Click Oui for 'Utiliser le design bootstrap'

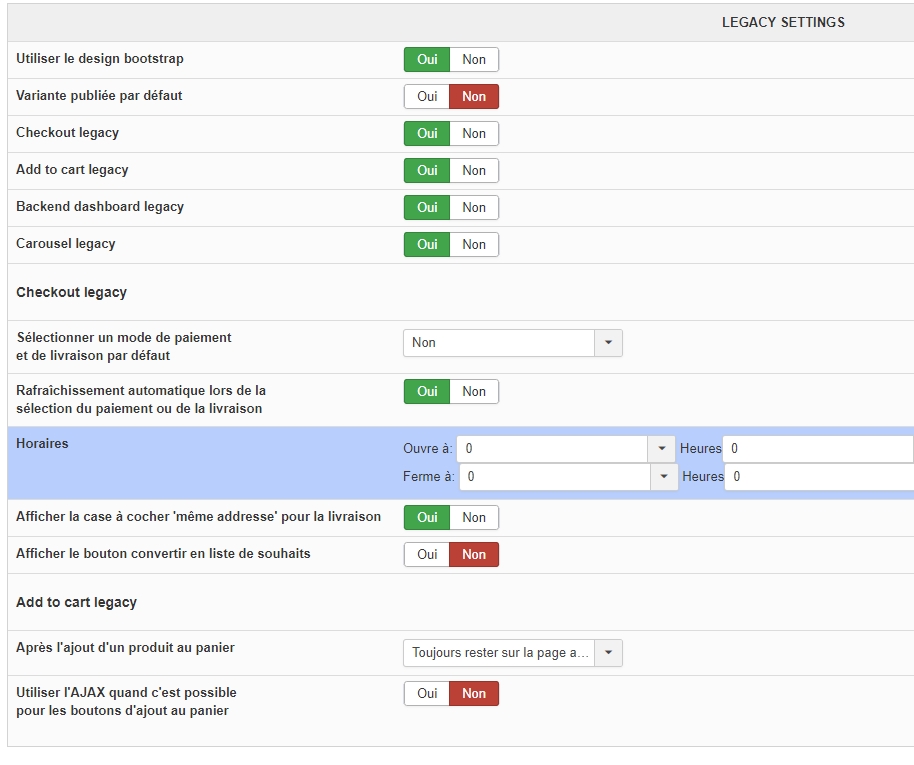coord(427,60)
